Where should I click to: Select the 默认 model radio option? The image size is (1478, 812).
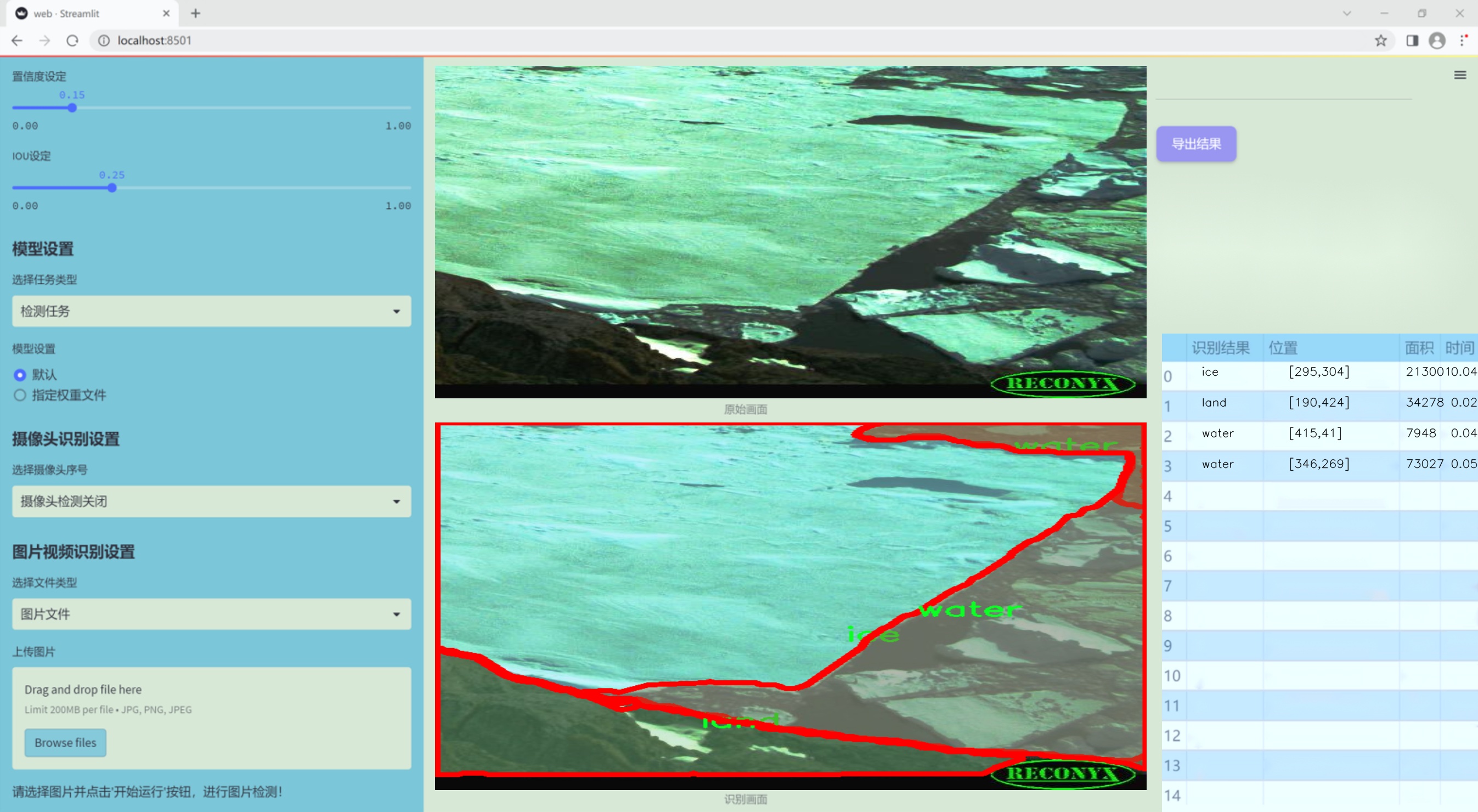tap(20, 375)
